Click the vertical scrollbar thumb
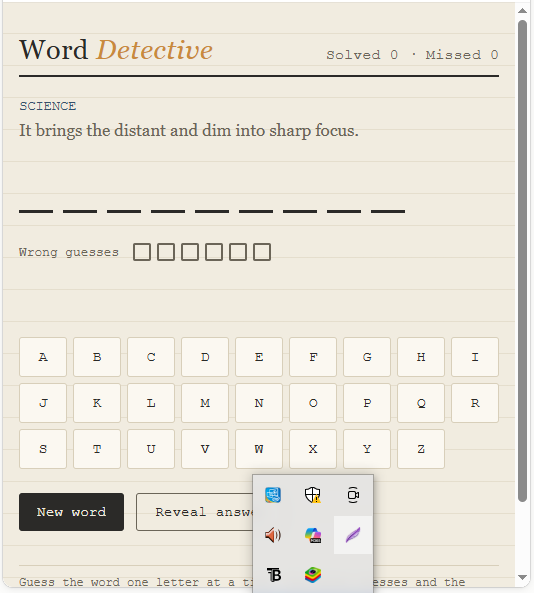534x593 pixels. pos(522,261)
